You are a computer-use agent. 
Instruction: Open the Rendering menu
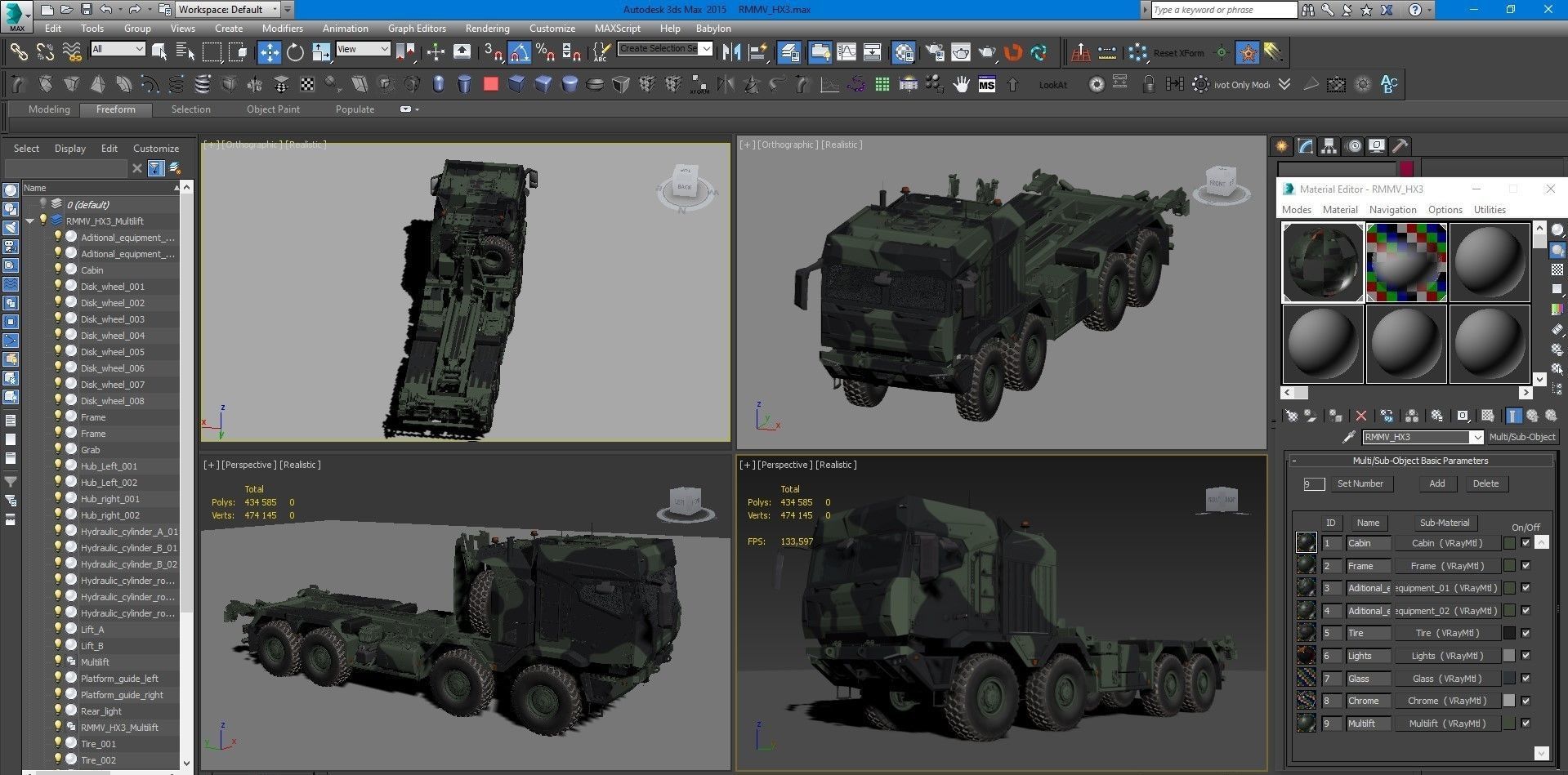coord(487,28)
